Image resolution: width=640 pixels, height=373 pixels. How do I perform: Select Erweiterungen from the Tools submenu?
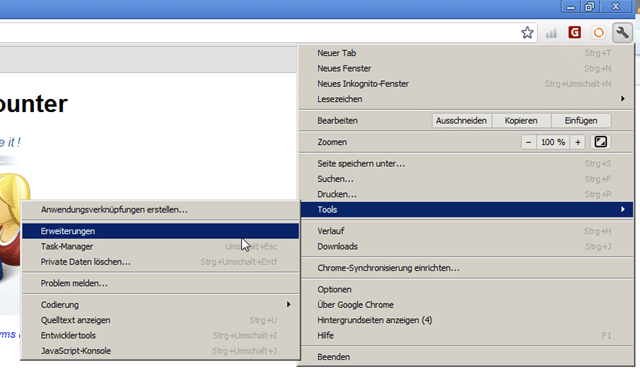coord(160,231)
